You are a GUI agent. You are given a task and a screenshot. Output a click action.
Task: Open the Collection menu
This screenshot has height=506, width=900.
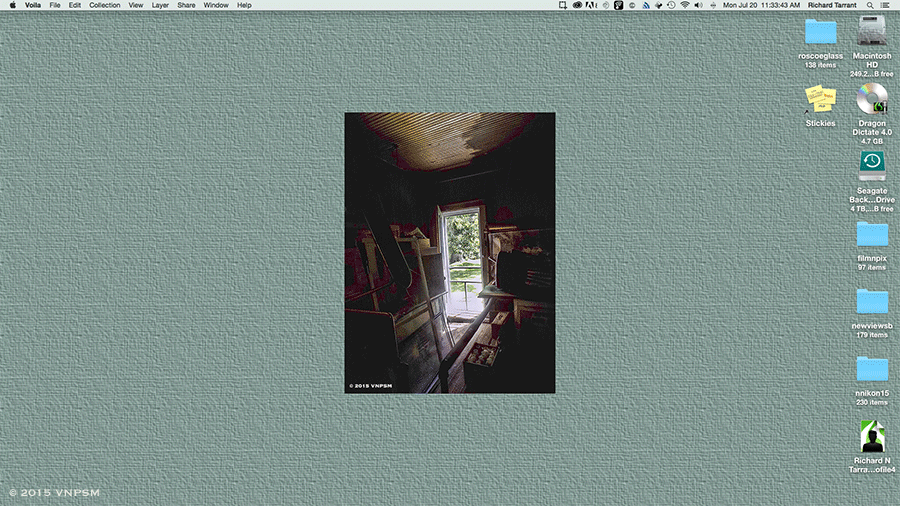point(104,5)
